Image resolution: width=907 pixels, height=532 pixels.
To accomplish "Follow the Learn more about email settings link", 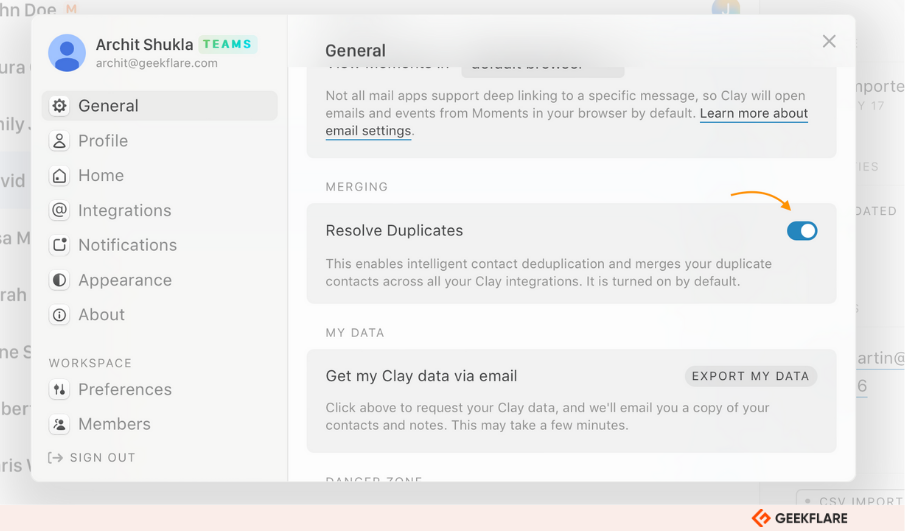I will coord(567,122).
